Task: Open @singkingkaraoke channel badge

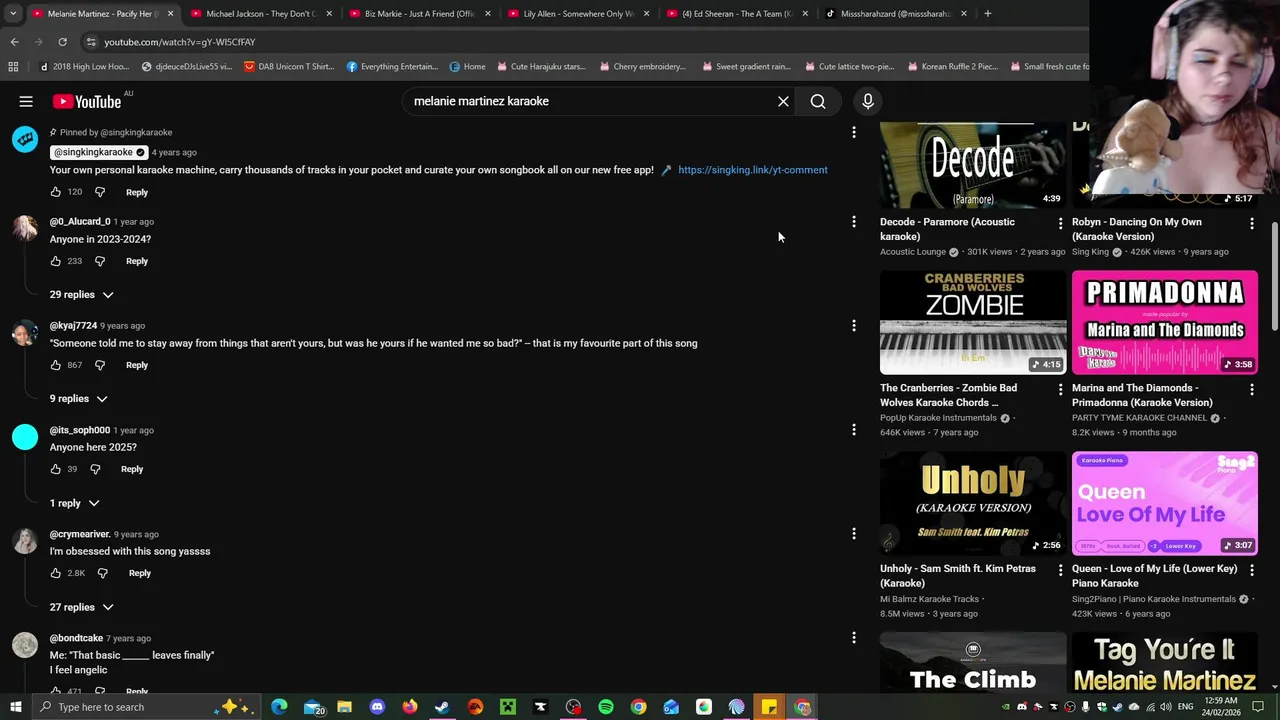Action: pyautogui.click(x=98, y=152)
